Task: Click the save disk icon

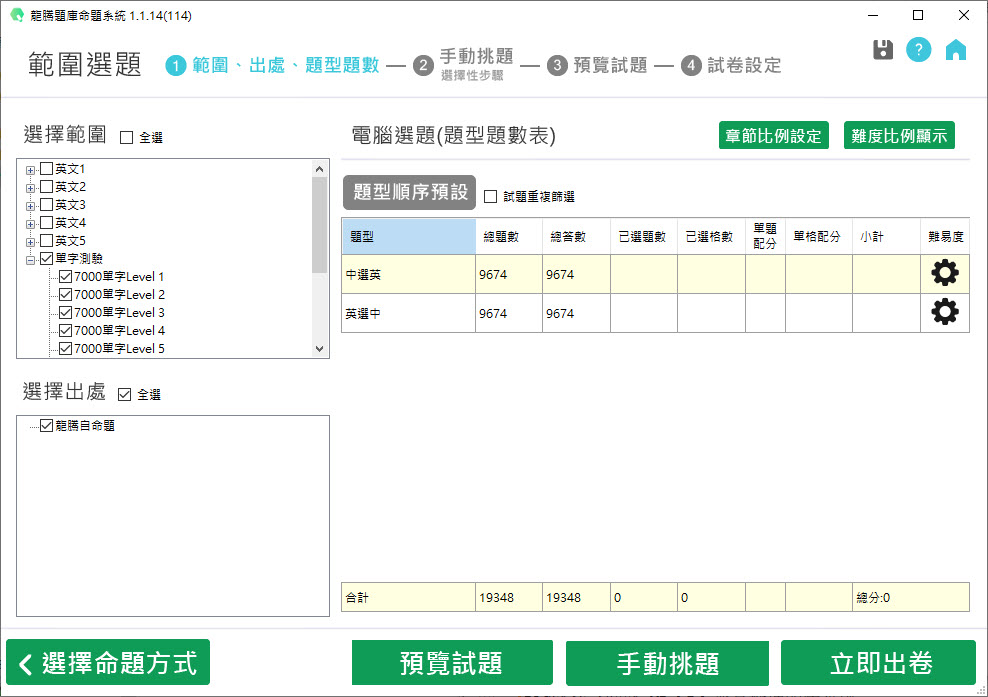Action: pos(883,50)
